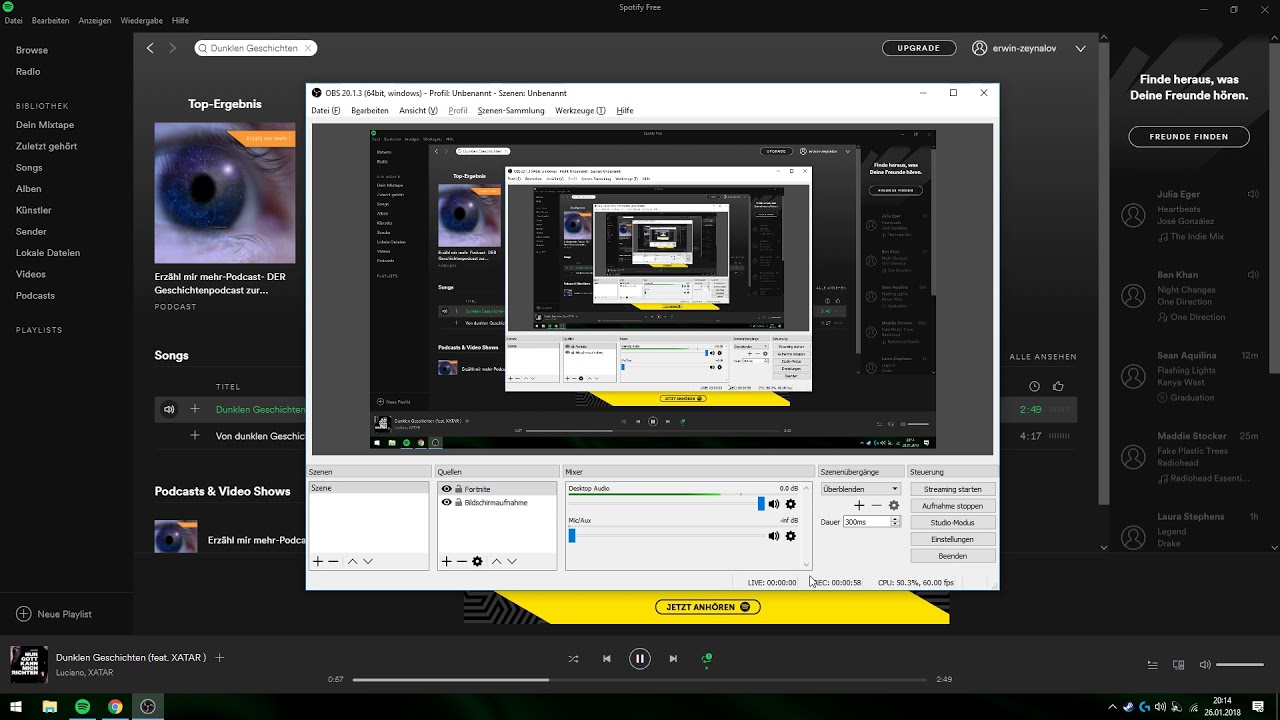Screen dimensions: 1280x720
Task: Add Dunklen Geschichten to library from player bar
Action: pos(220,657)
